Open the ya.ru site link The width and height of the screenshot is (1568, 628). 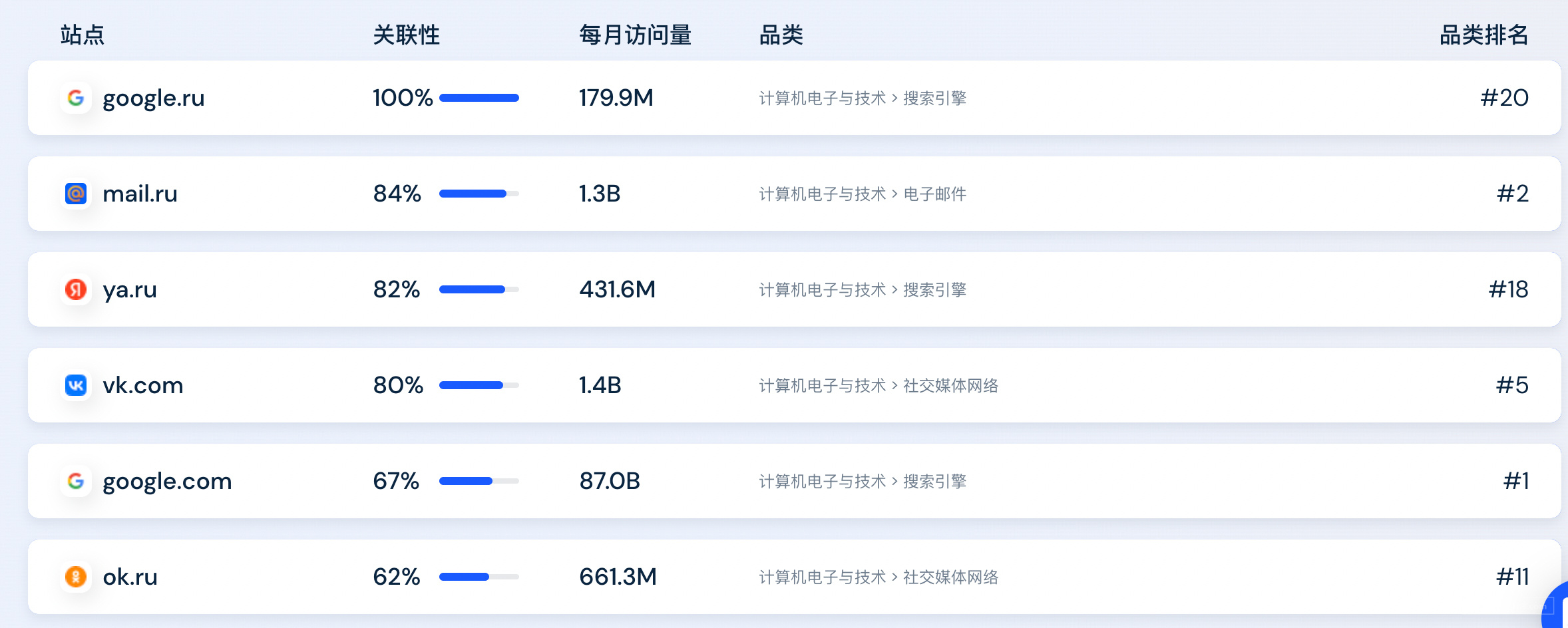[130, 290]
